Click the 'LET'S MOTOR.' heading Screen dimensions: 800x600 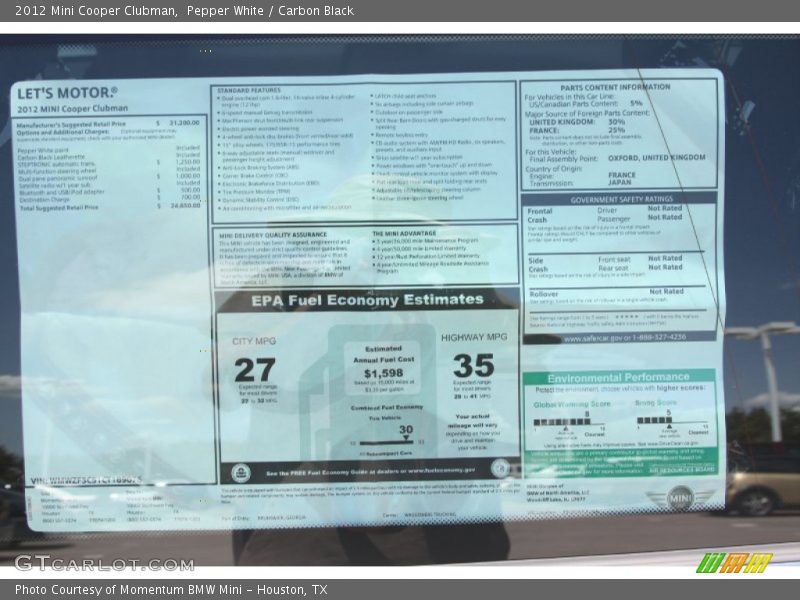click(67, 93)
